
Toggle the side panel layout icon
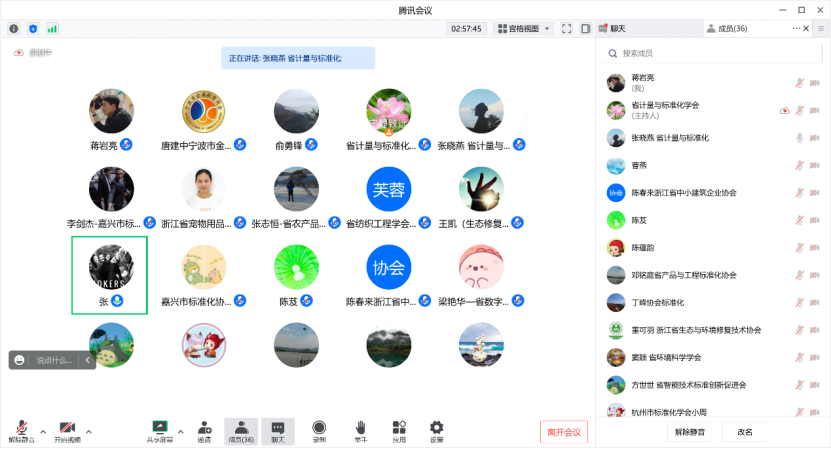[586, 29]
